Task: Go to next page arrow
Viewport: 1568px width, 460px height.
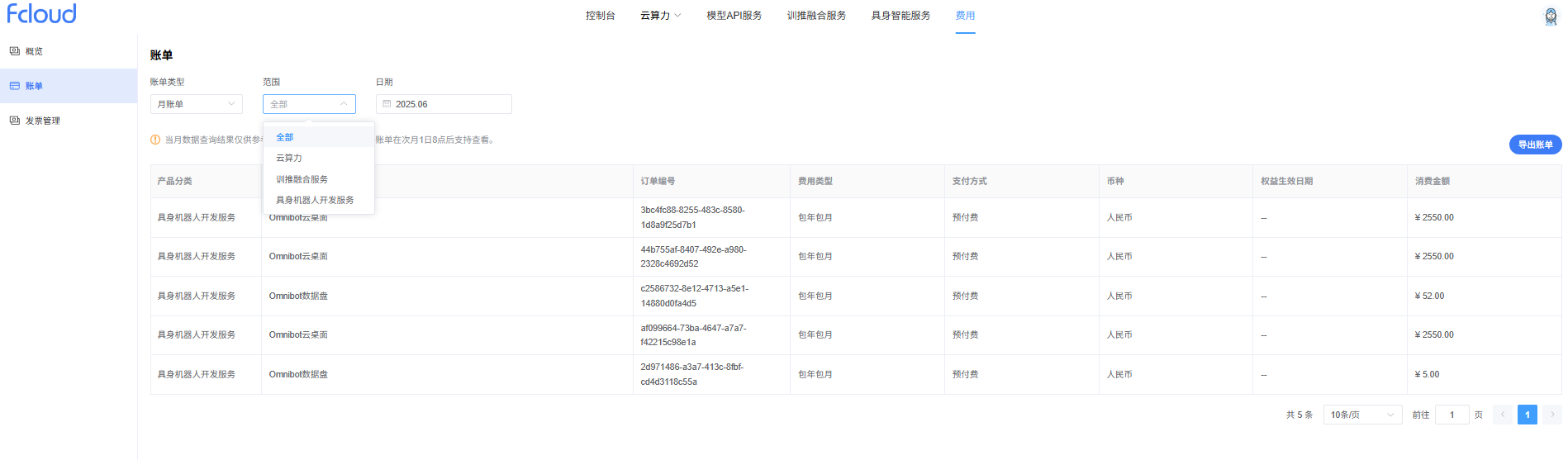Action: [x=1552, y=415]
